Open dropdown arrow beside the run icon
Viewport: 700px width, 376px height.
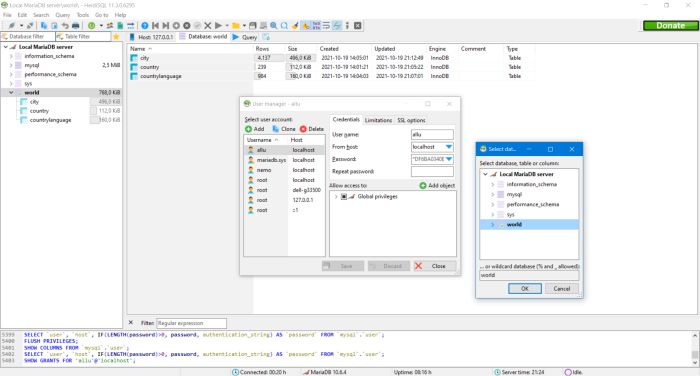point(227,25)
